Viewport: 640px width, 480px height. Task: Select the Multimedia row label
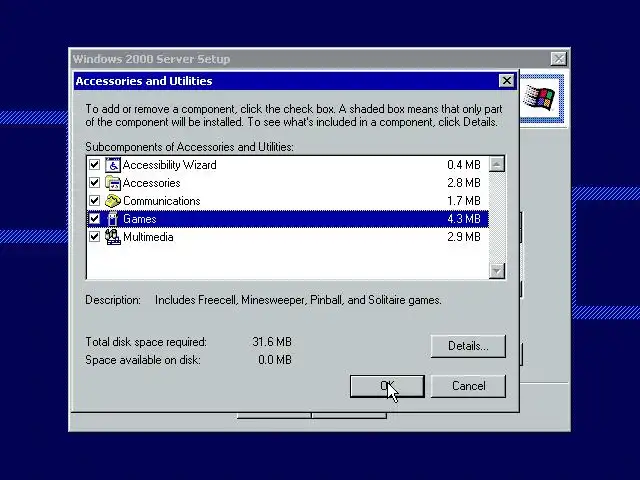148,237
